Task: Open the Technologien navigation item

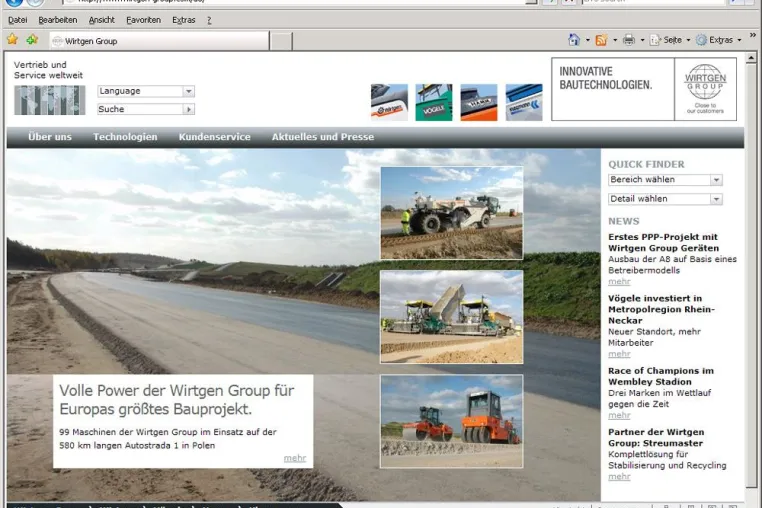Action: click(x=125, y=137)
